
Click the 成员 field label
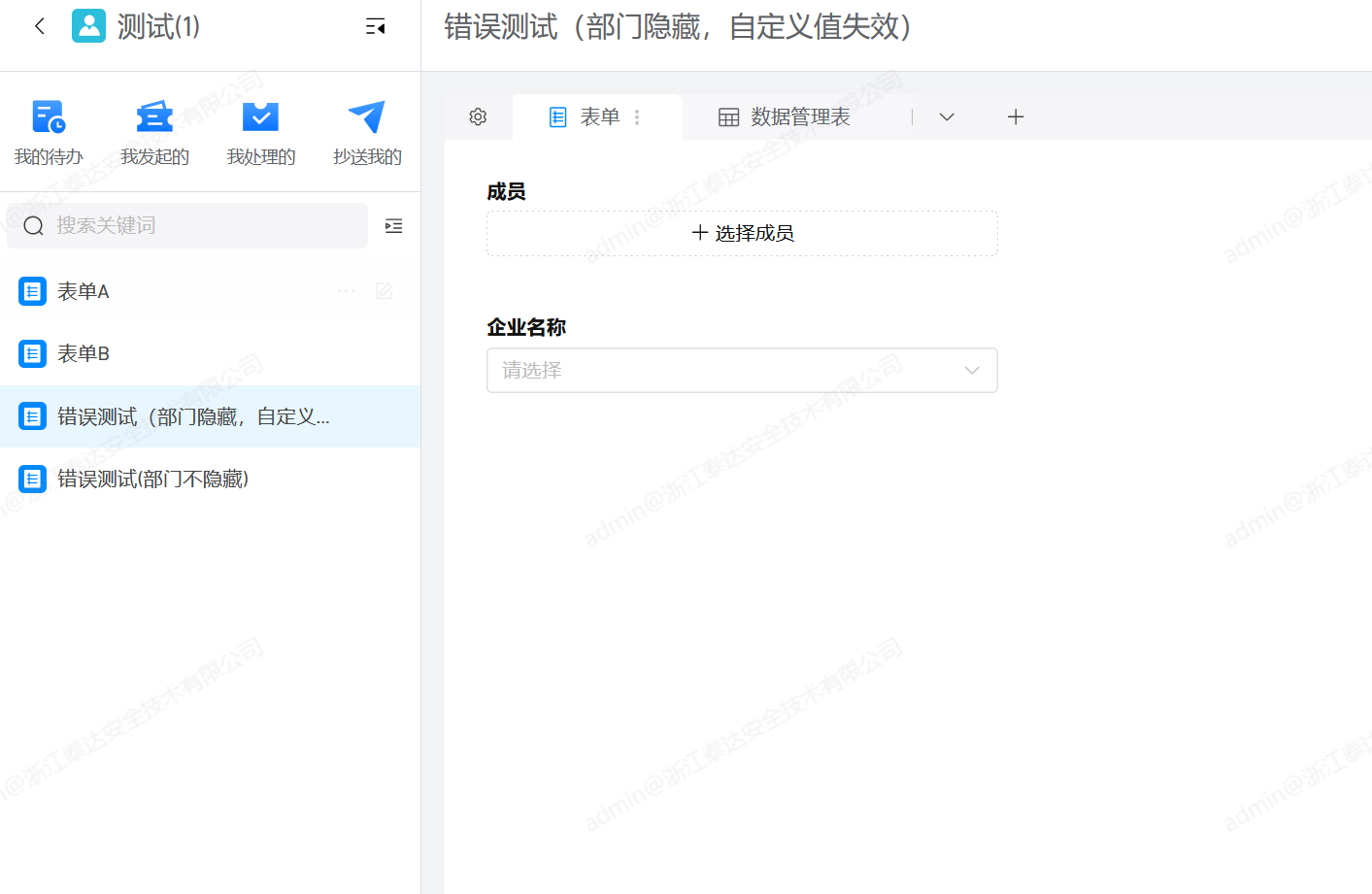pos(506,191)
